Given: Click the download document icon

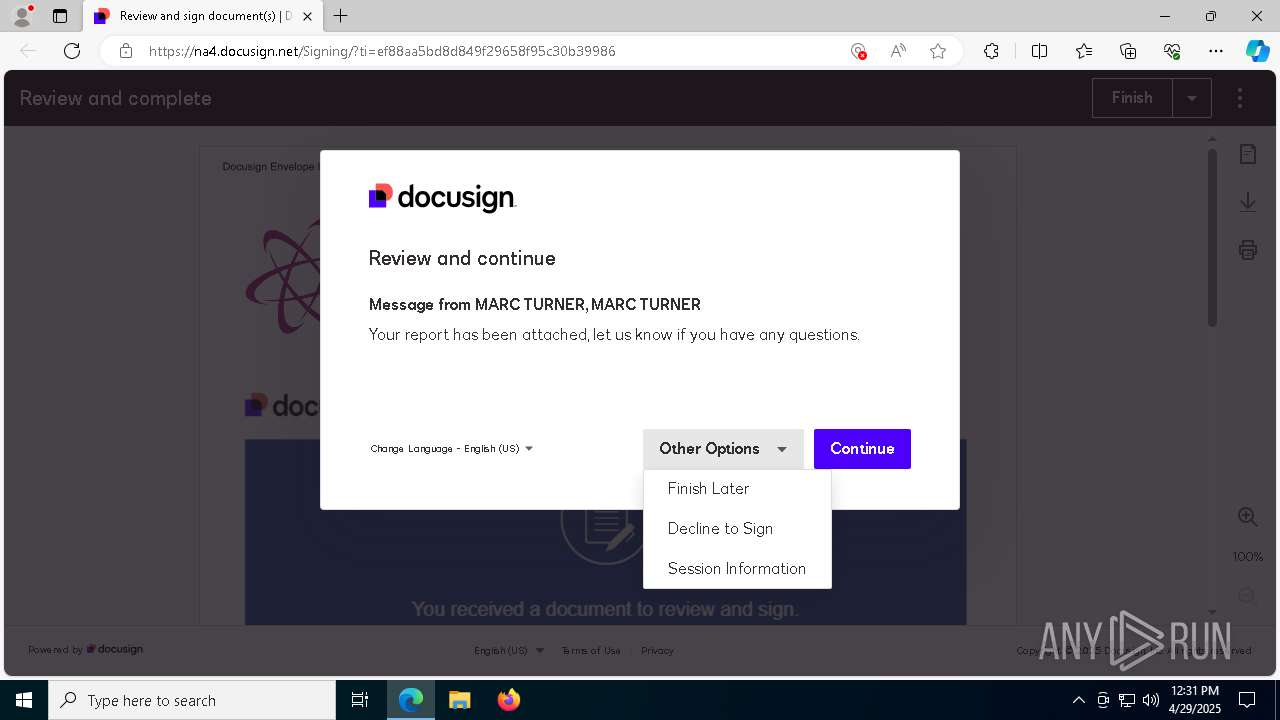Looking at the screenshot, I should 1248,202.
